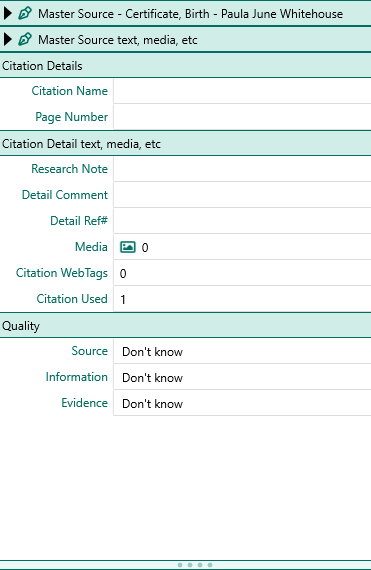Screen dimensions: 371x570
Task: Click the Evidence label under Quality
Action: 84,403
